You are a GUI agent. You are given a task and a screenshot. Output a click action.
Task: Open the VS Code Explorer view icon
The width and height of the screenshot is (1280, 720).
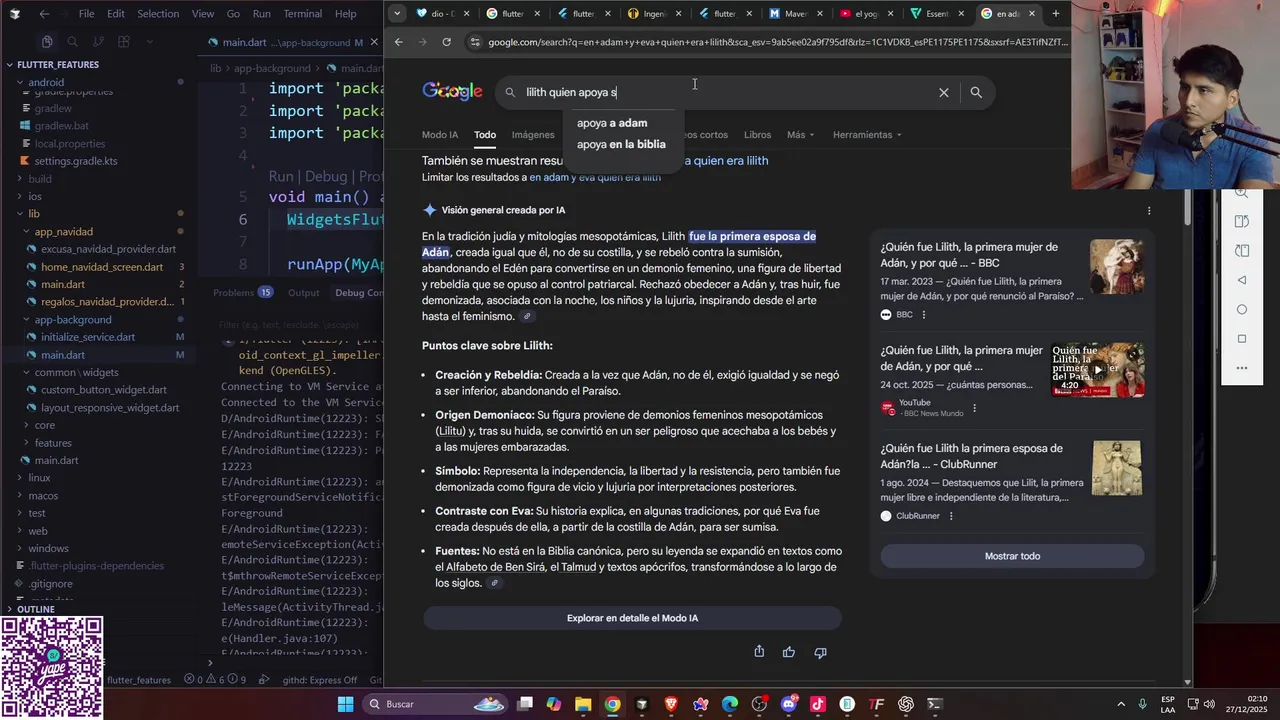[x=47, y=42]
